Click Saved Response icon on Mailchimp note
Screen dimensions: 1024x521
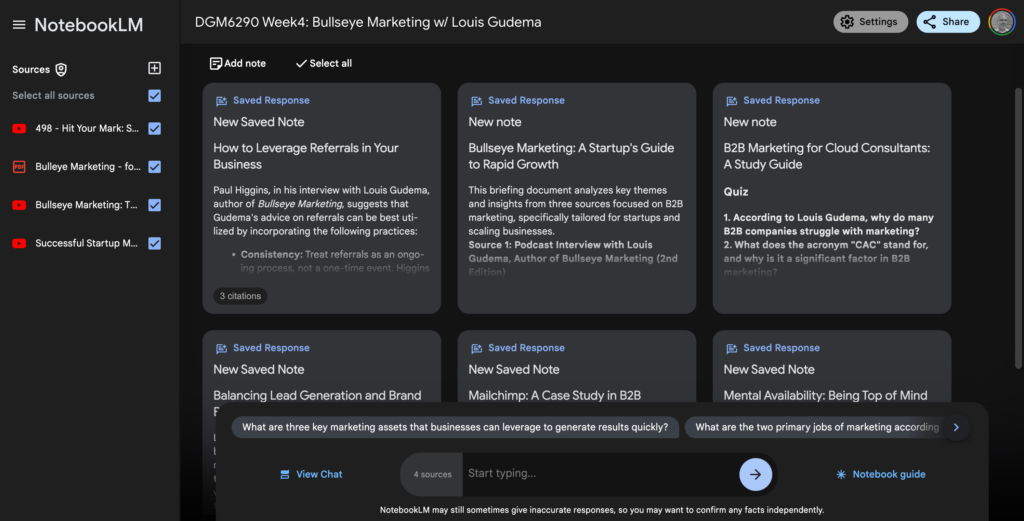coord(477,348)
